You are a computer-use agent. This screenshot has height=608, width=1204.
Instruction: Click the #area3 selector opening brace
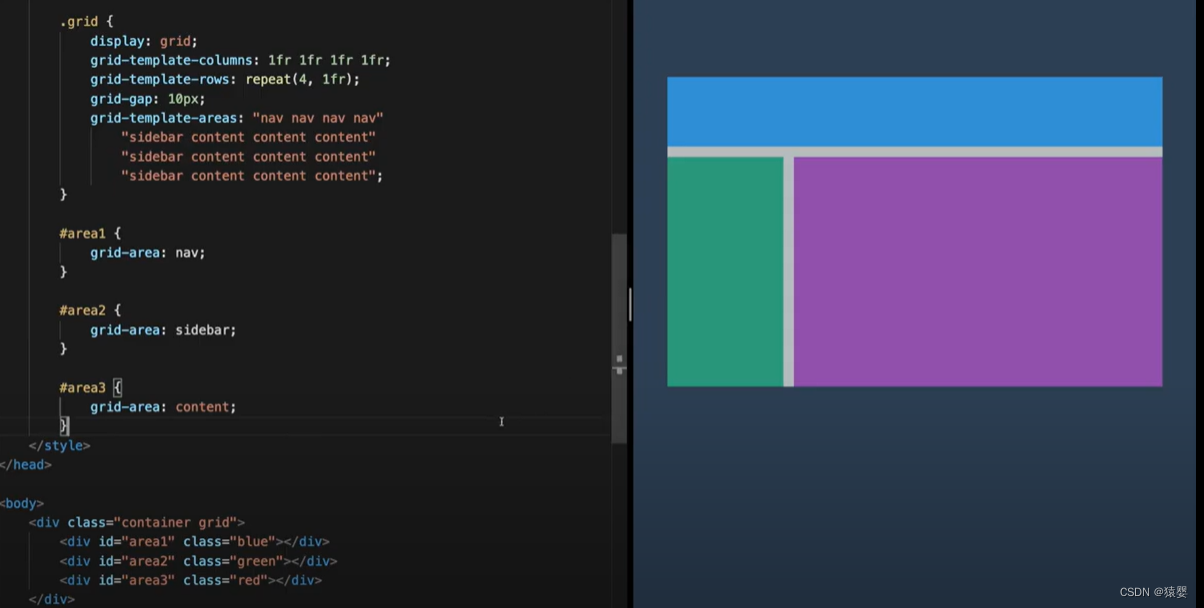pos(117,387)
